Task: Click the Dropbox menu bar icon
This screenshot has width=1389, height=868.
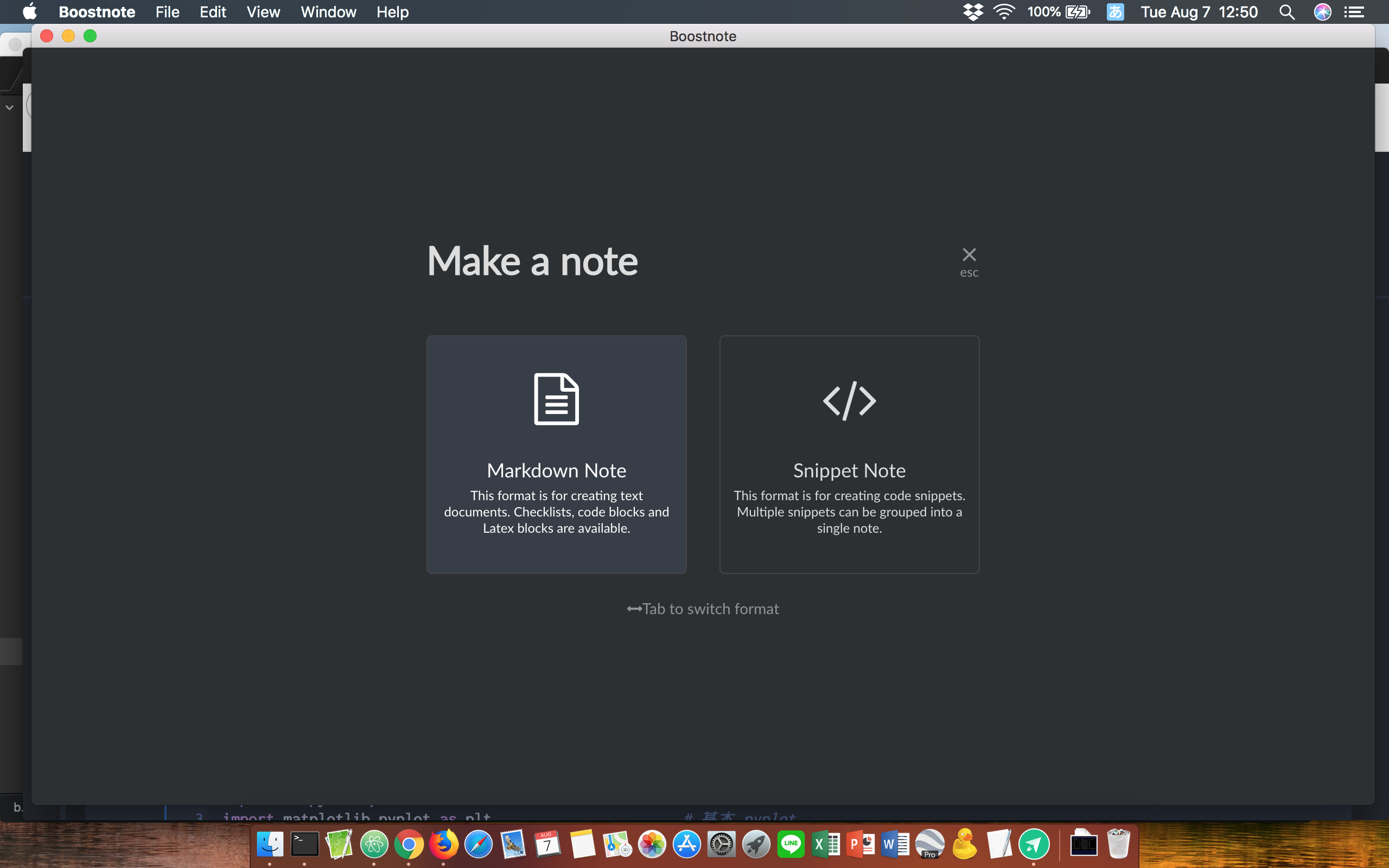Action: [973, 12]
